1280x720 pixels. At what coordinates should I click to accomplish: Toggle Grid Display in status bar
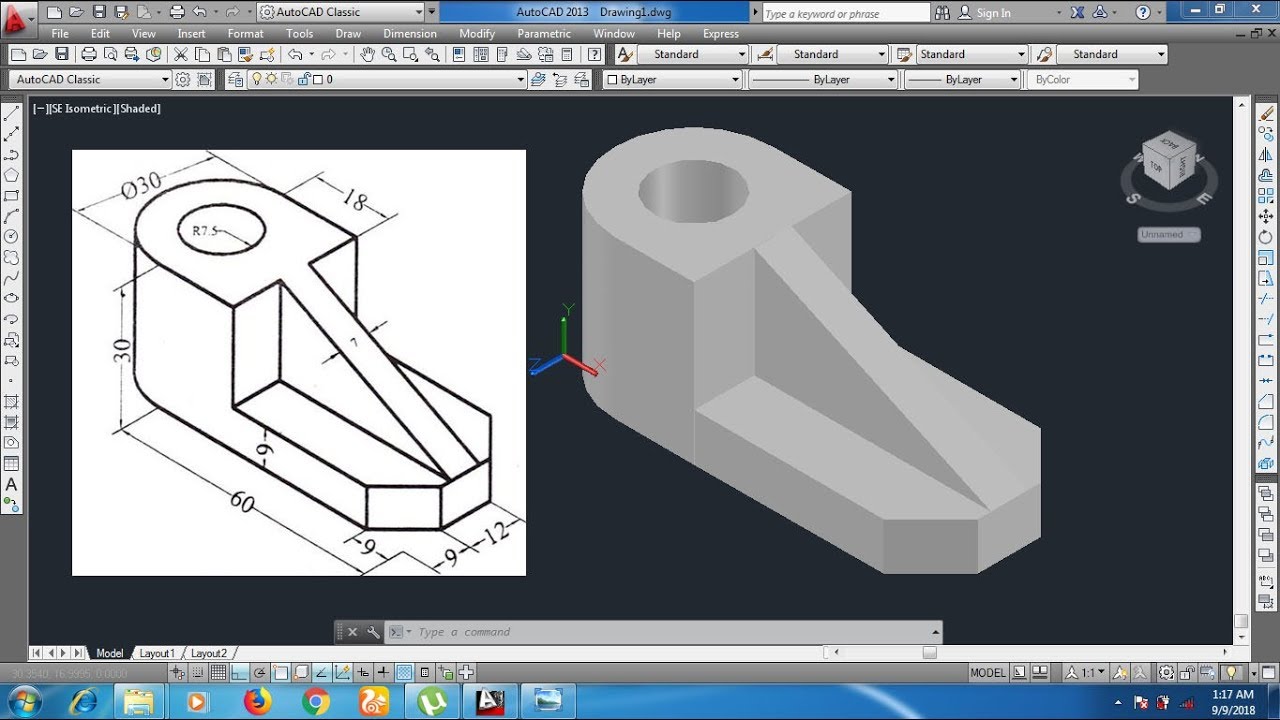219,673
